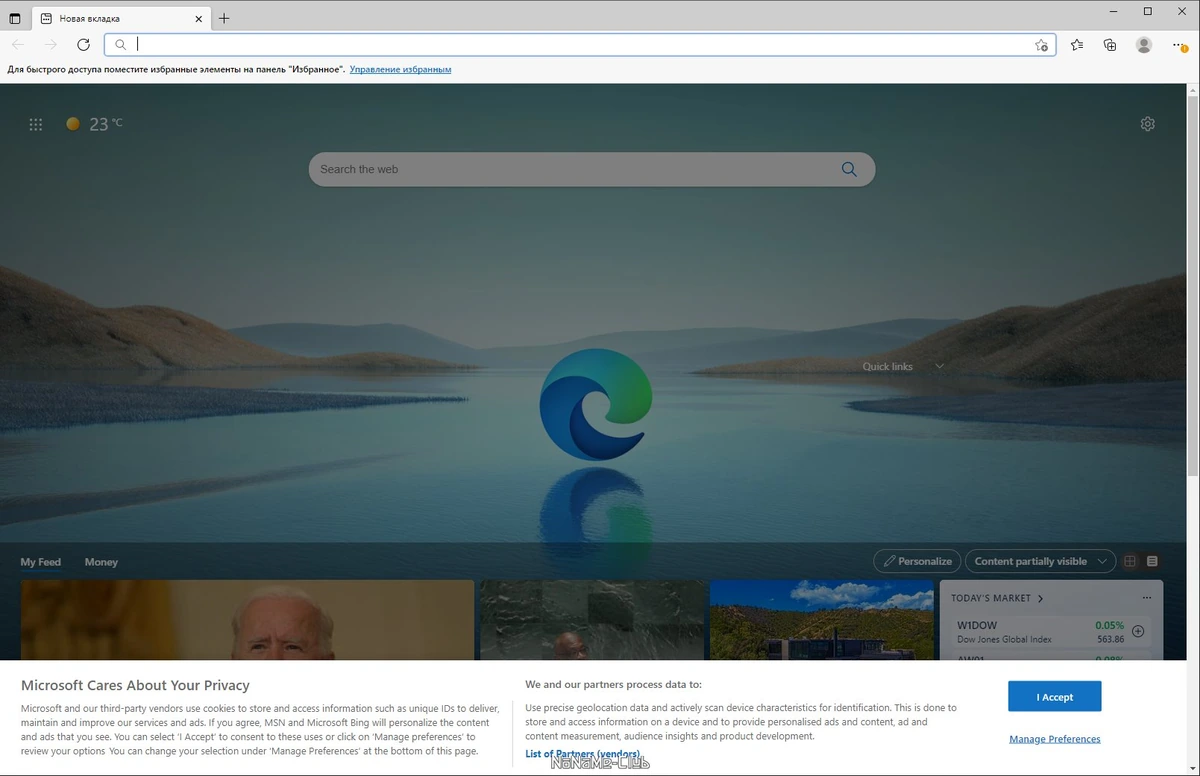
Task: Switch feed to grid view icon
Action: tap(1130, 561)
